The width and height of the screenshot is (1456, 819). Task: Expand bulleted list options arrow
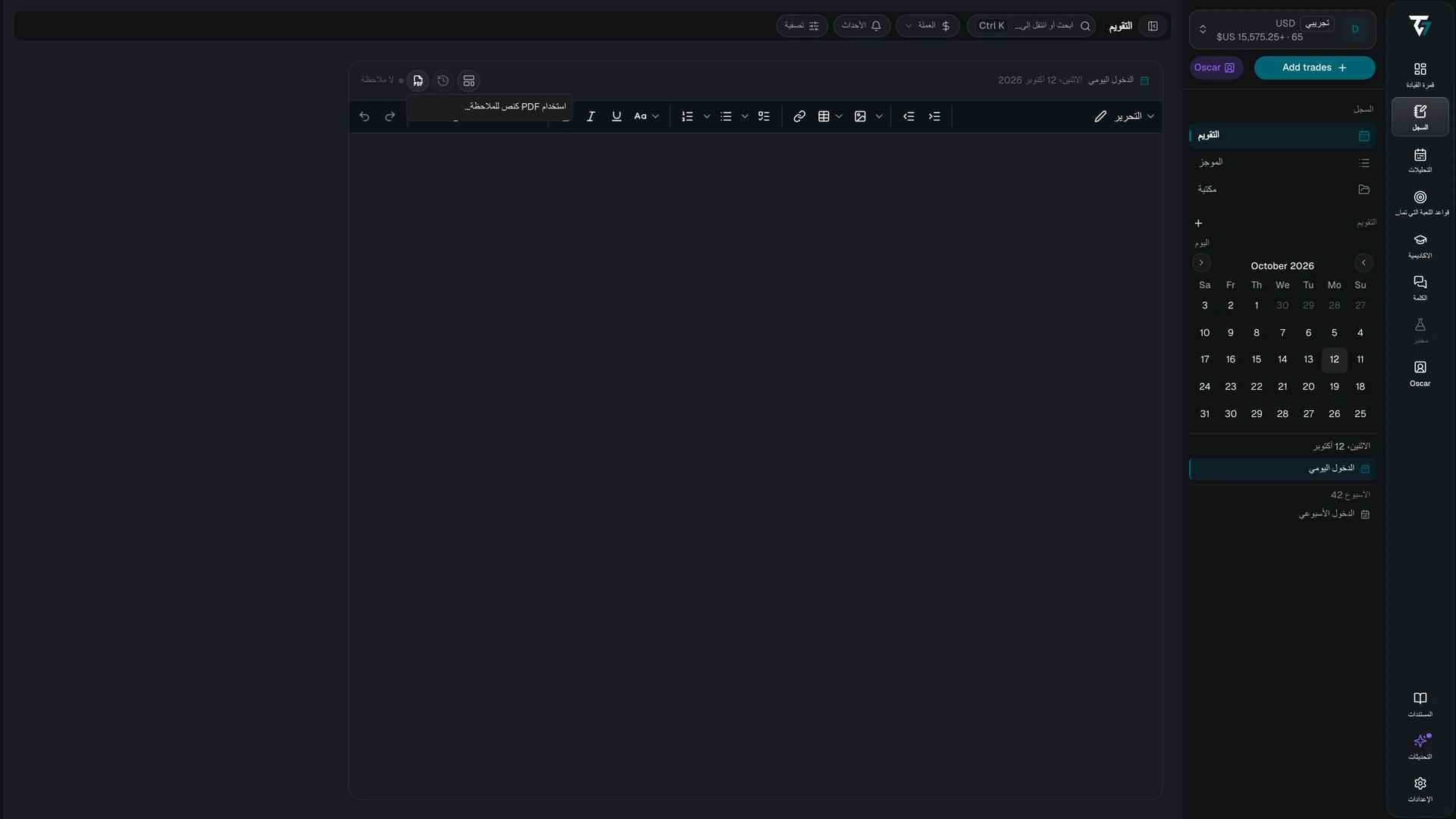[745, 117]
